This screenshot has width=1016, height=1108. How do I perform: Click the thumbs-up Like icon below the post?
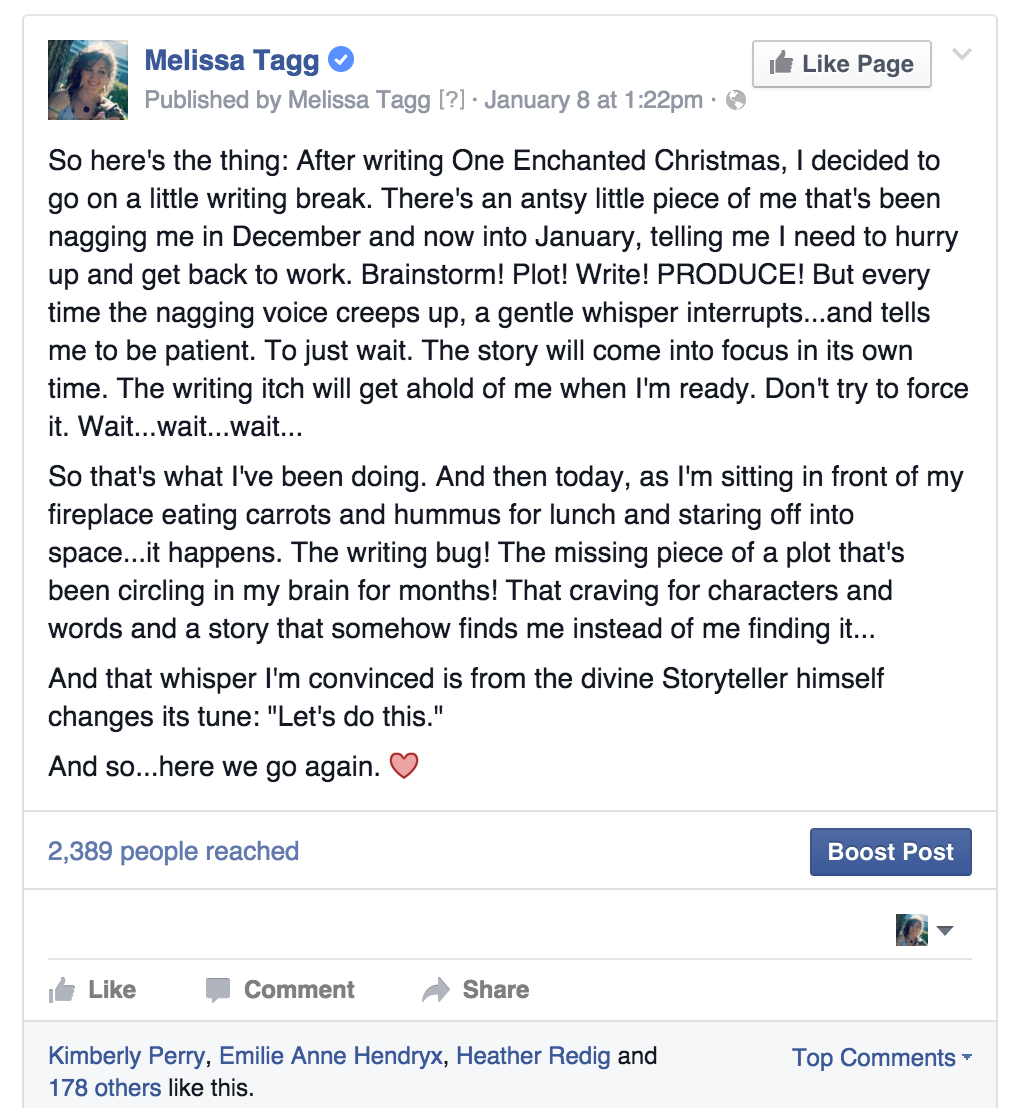pyautogui.click(x=61, y=989)
